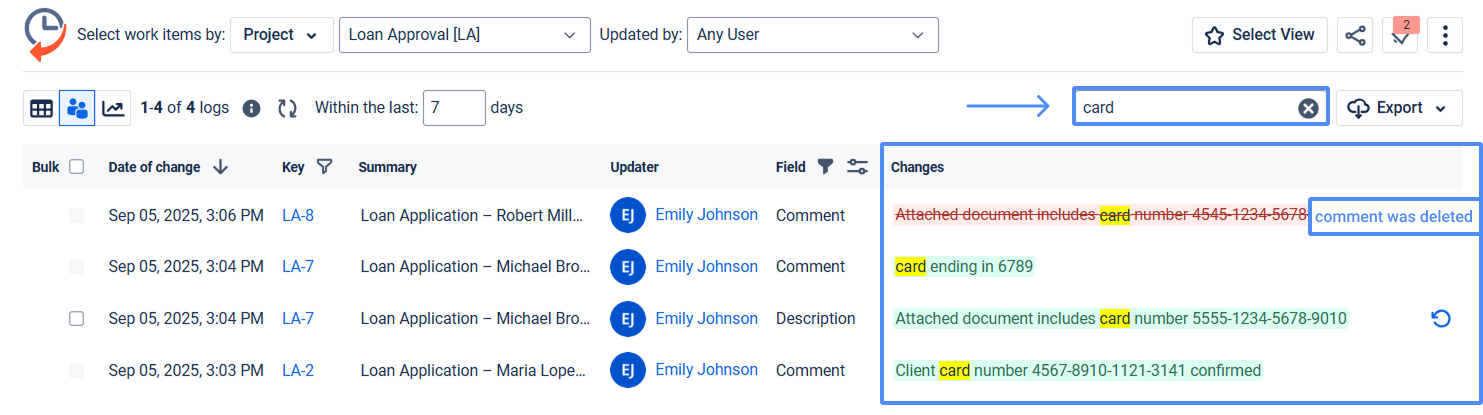Open the Export dropdown menu

[x=1398, y=108]
